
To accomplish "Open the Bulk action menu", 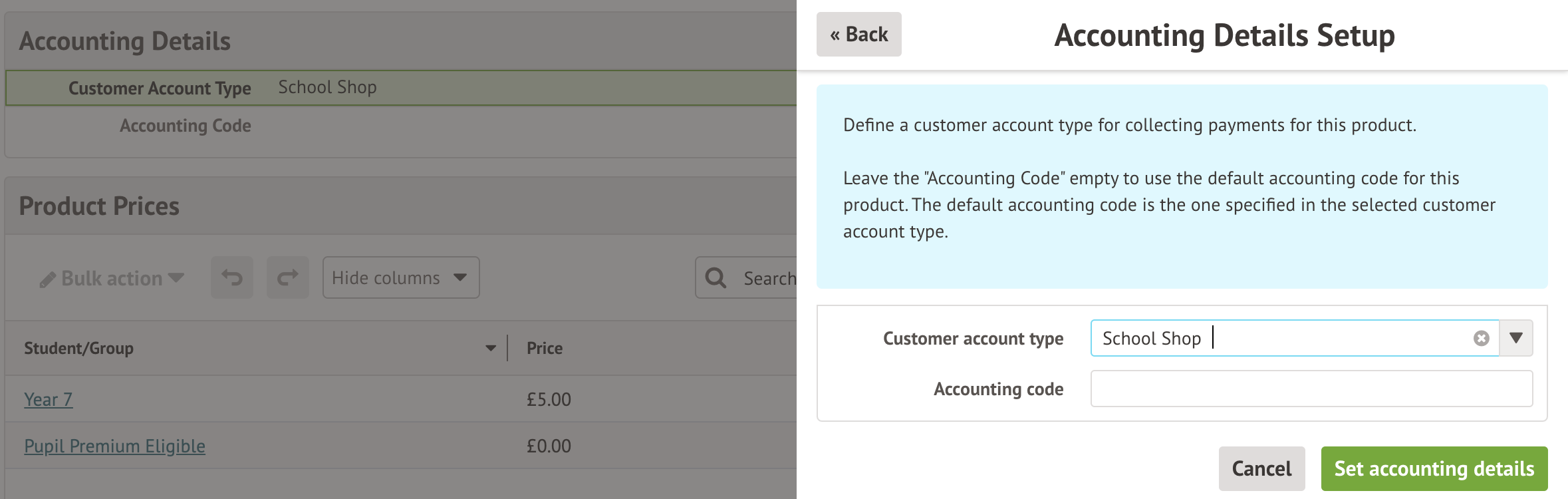I will coord(112,278).
